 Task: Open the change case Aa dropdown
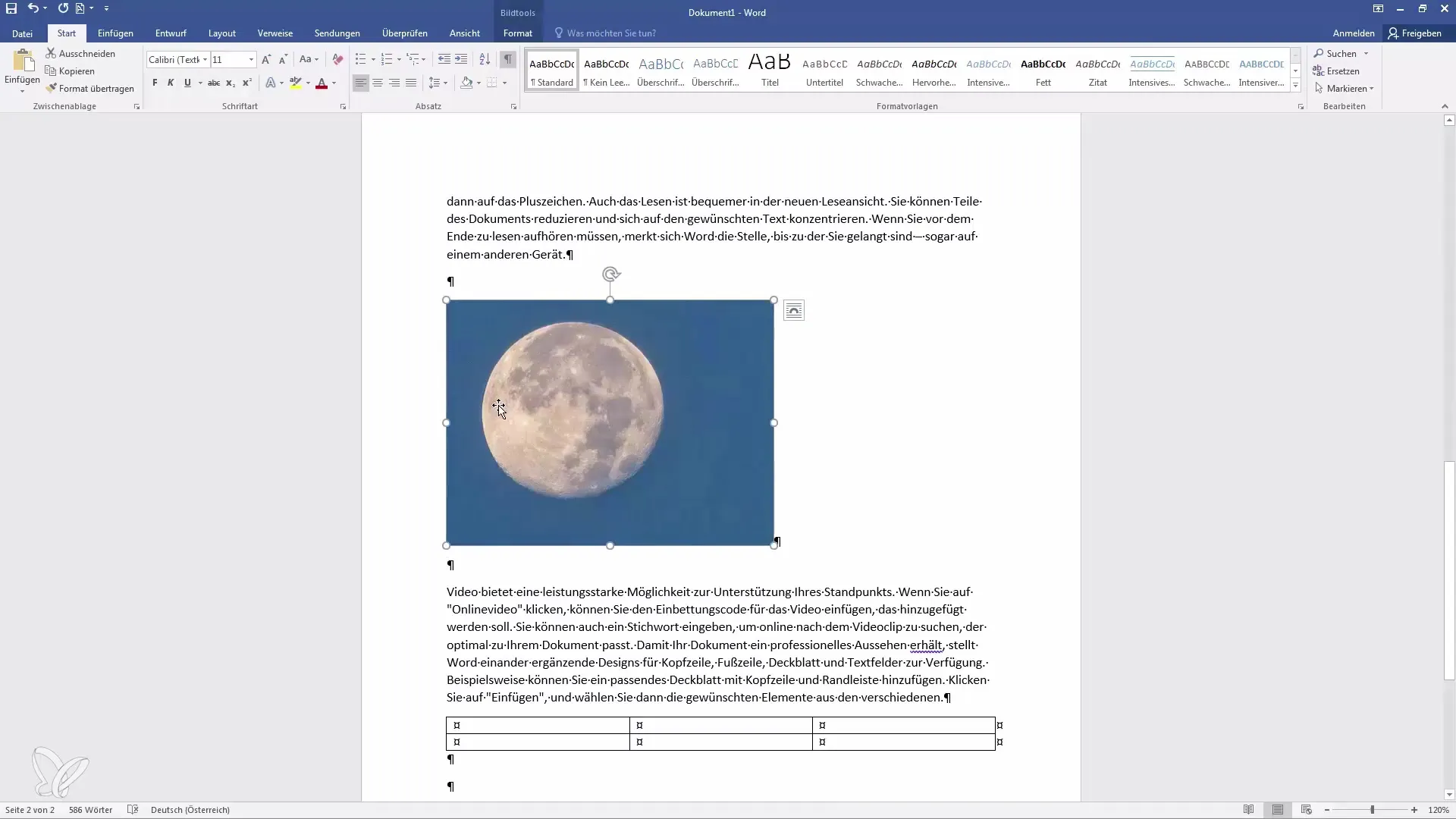(309, 59)
